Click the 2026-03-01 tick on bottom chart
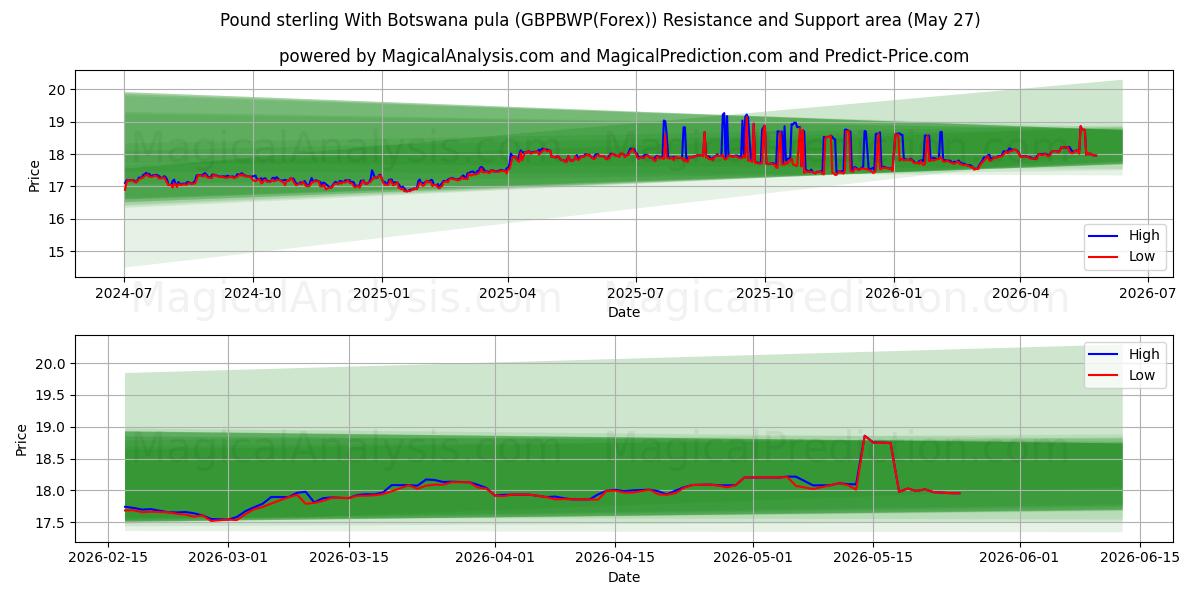The height and width of the screenshot is (600, 1200). [x=228, y=559]
